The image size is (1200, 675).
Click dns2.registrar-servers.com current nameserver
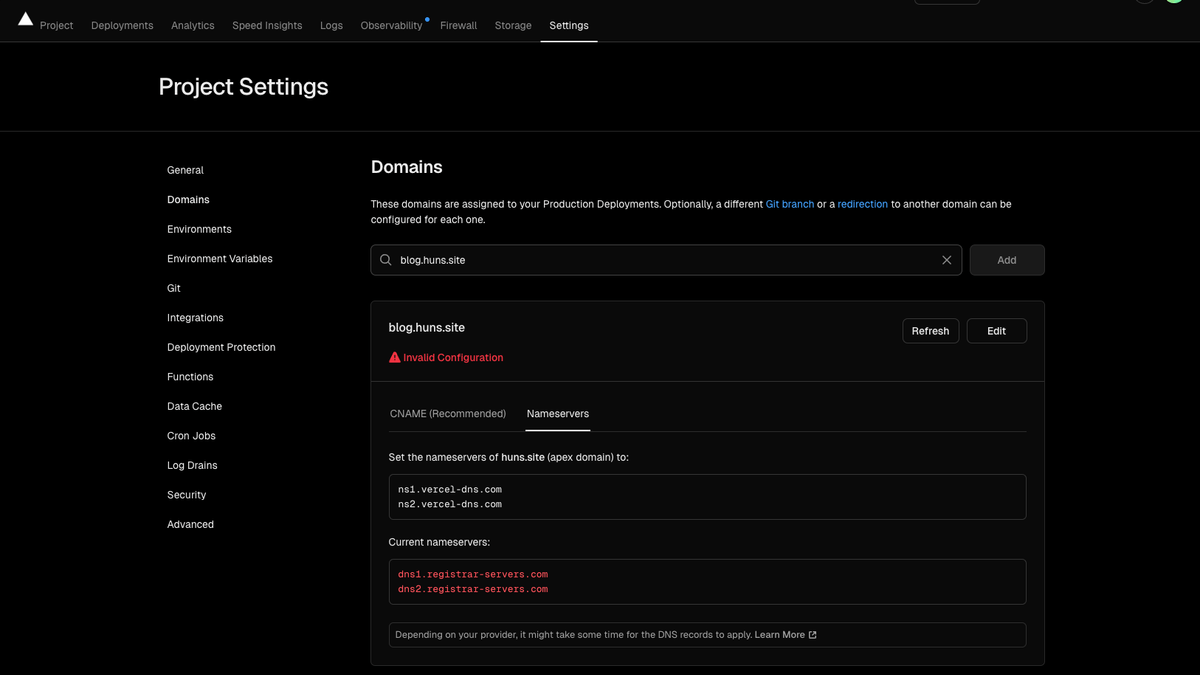pos(473,589)
